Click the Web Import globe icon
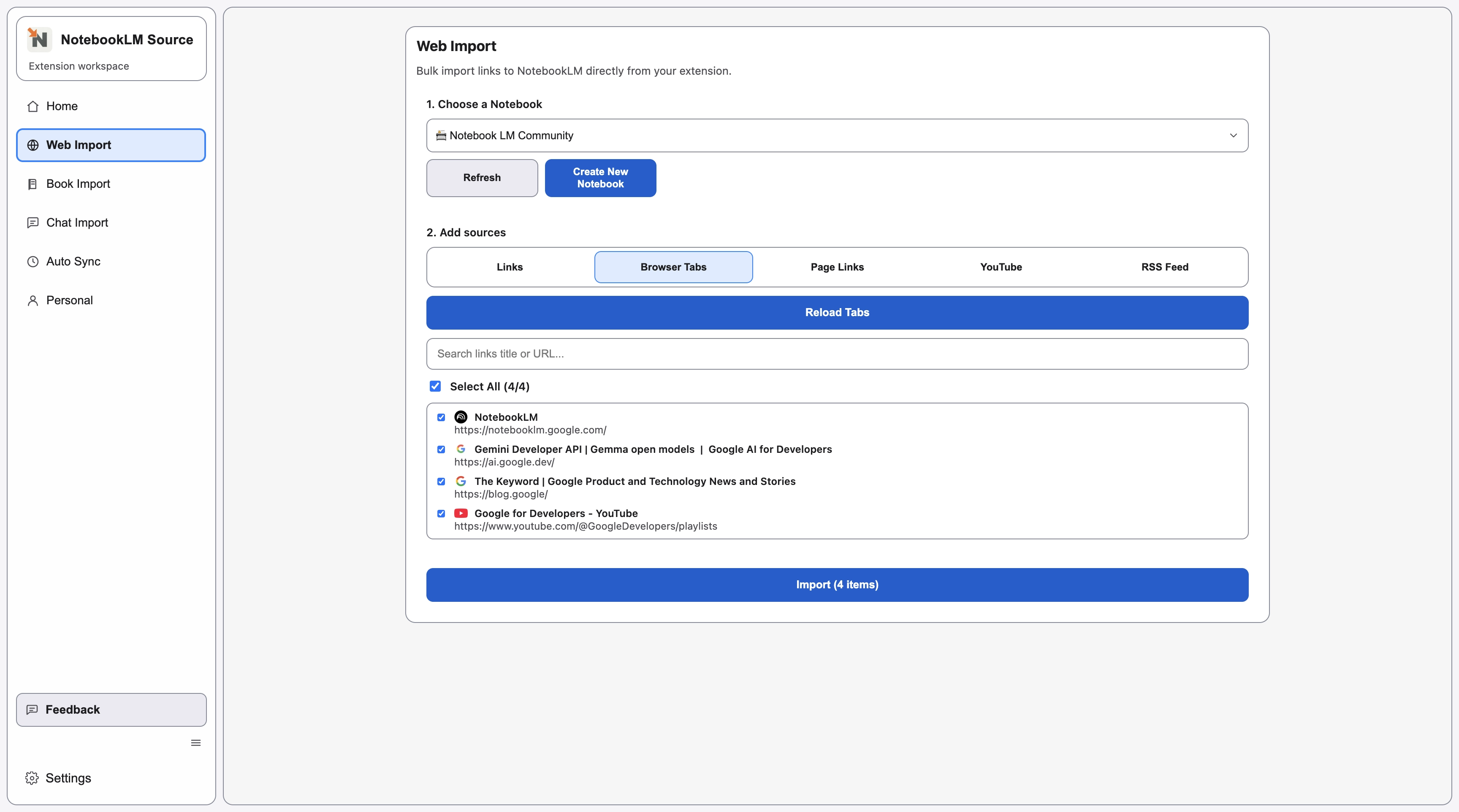Image resolution: width=1459 pixels, height=812 pixels. tap(32, 145)
